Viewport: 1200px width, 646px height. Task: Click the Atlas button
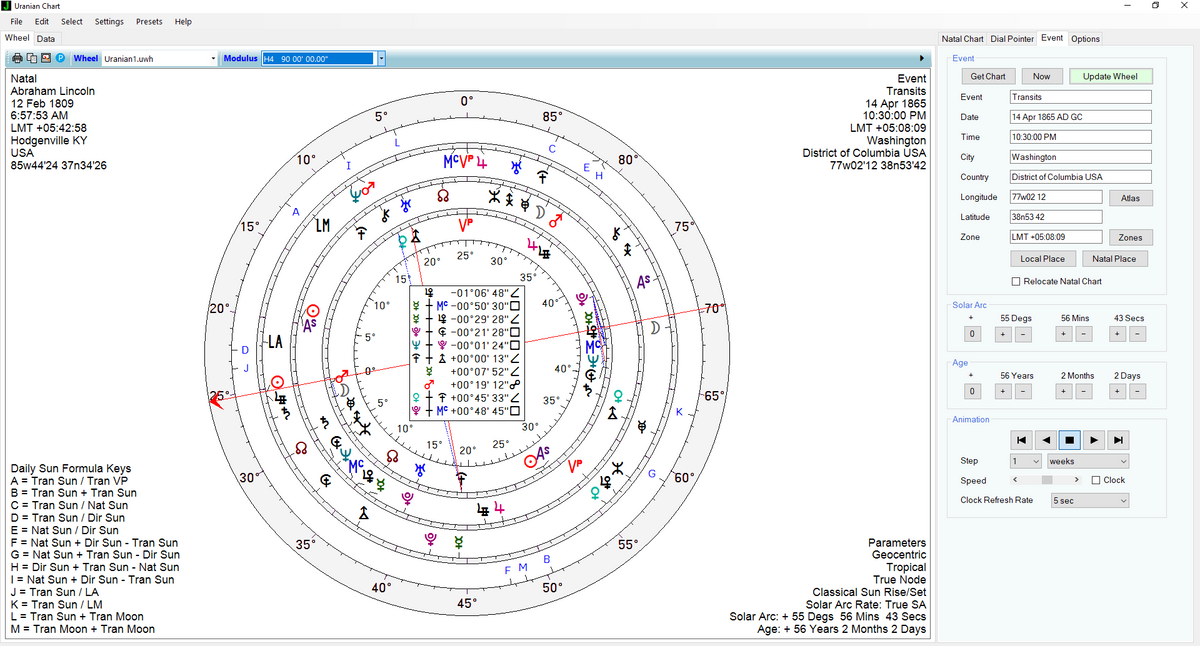(x=1131, y=198)
